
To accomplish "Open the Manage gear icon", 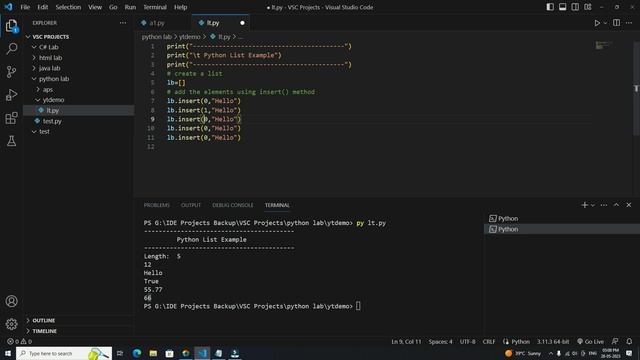I will pyautogui.click(x=11, y=324).
